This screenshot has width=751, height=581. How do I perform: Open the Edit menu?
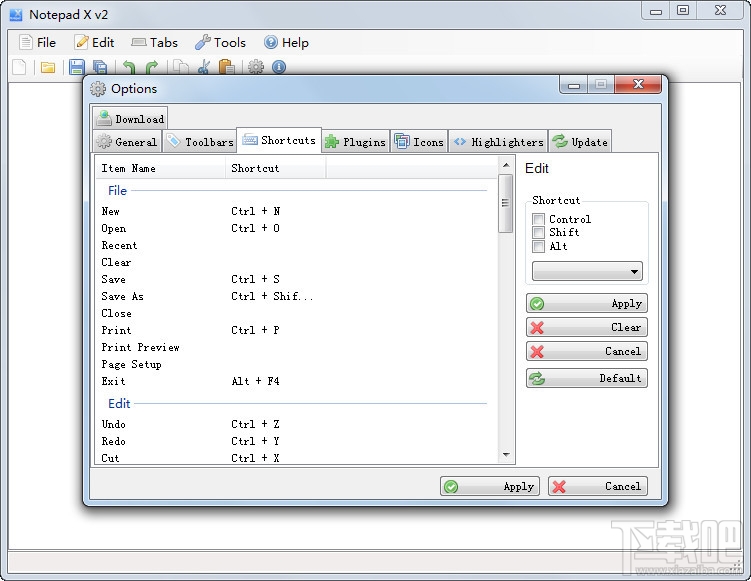94,43
